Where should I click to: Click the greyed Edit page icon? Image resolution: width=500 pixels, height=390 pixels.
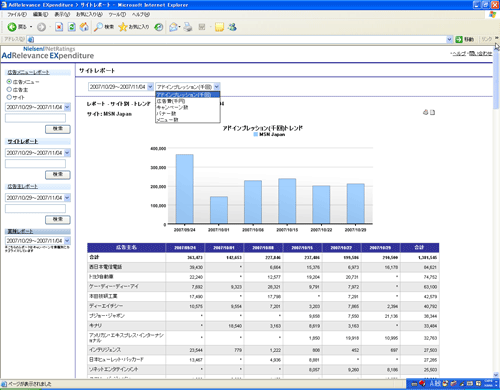202,27
